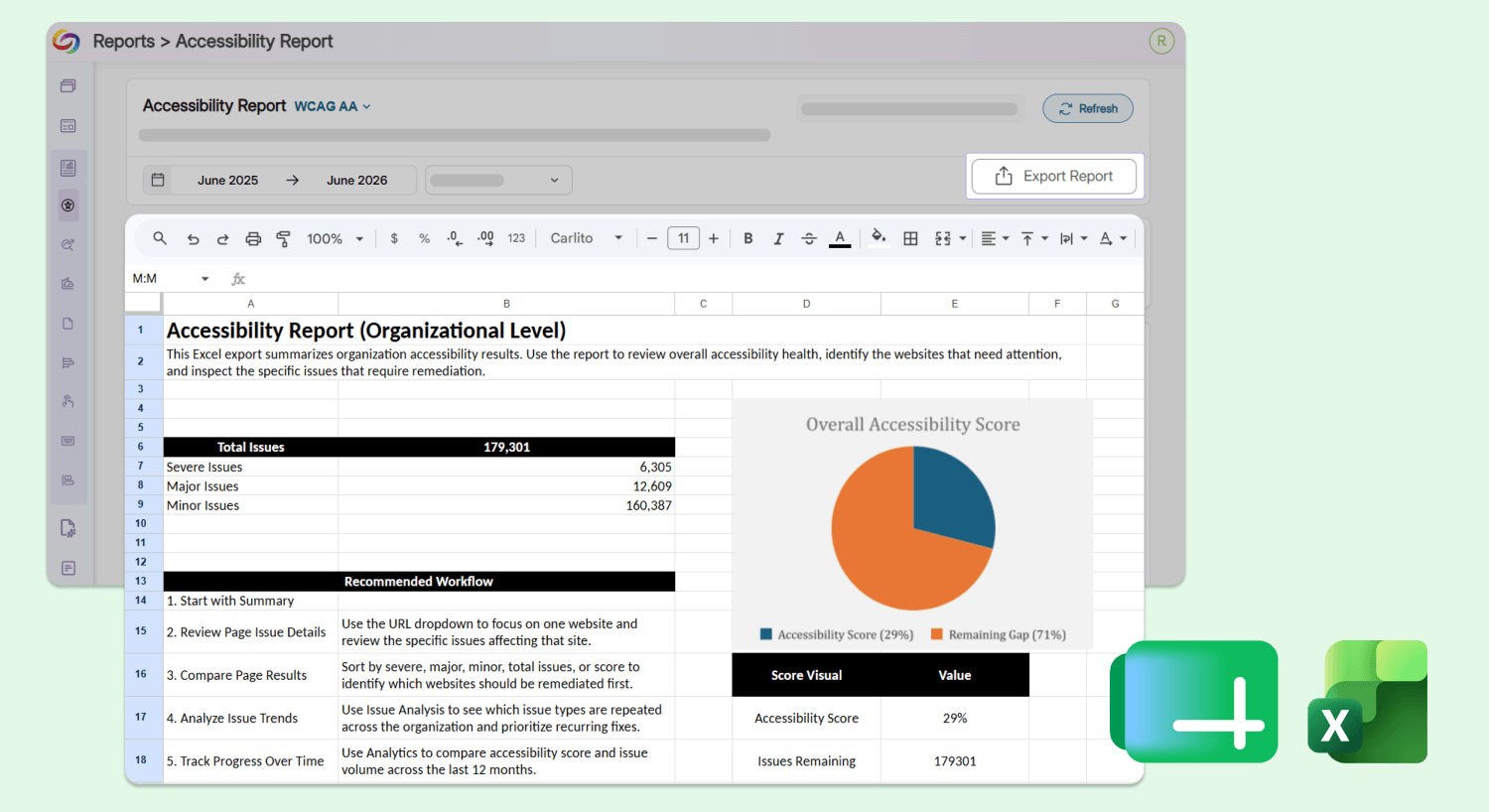The image size is (1489, 812).
Task: Click the 12,609 Major Issues value
Action: 506,486
